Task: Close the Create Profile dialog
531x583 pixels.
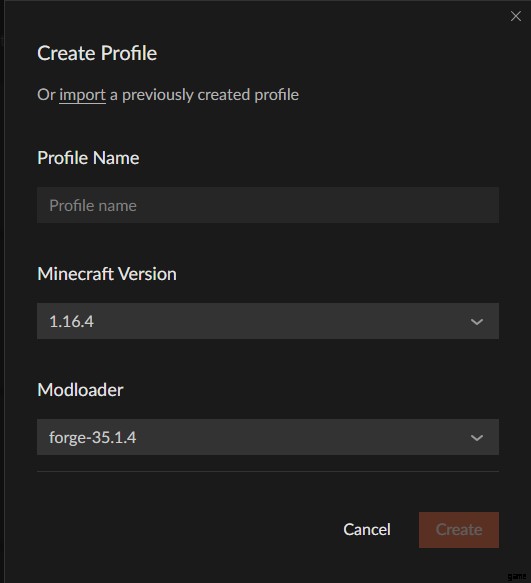Action: (515, 16)
